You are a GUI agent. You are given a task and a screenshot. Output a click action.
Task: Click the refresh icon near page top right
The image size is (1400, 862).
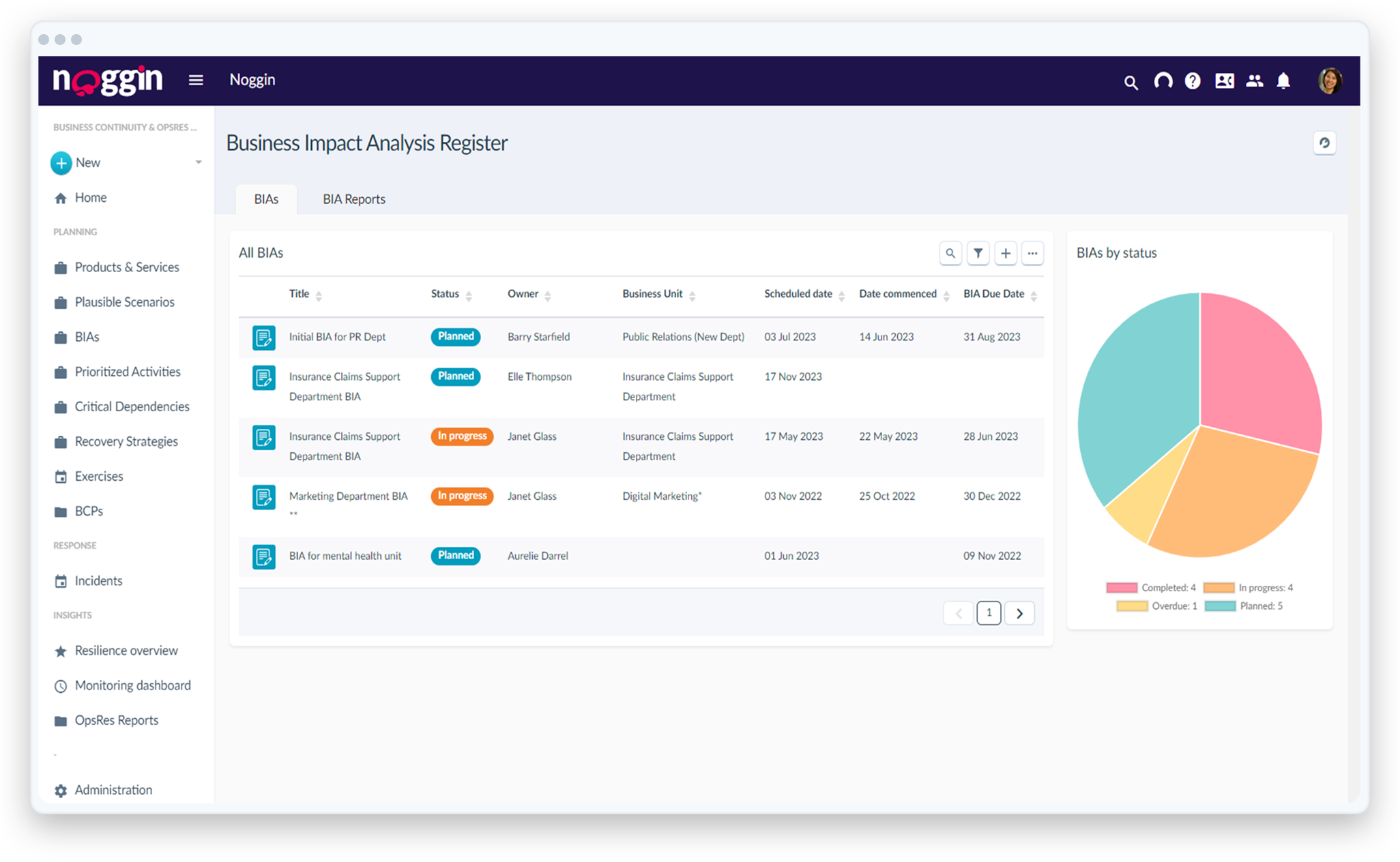point(1325,143)
